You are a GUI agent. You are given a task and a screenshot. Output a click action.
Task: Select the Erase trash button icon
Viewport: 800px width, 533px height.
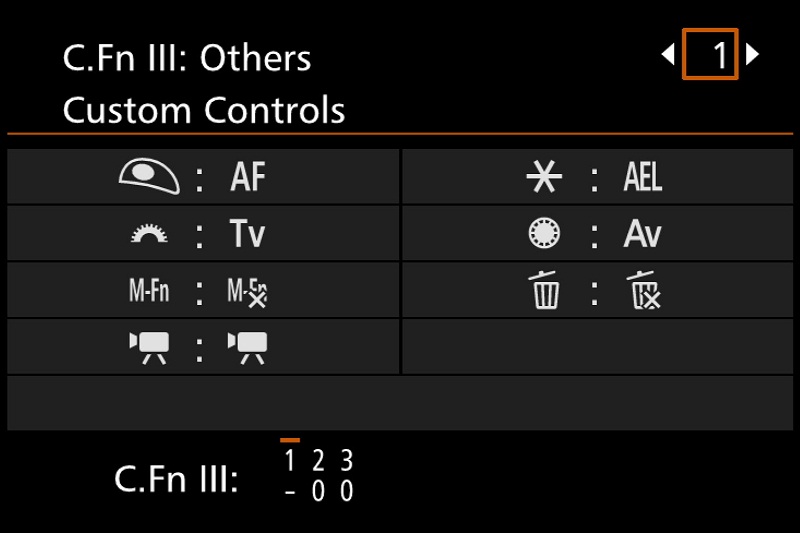(x=544, y=291)
